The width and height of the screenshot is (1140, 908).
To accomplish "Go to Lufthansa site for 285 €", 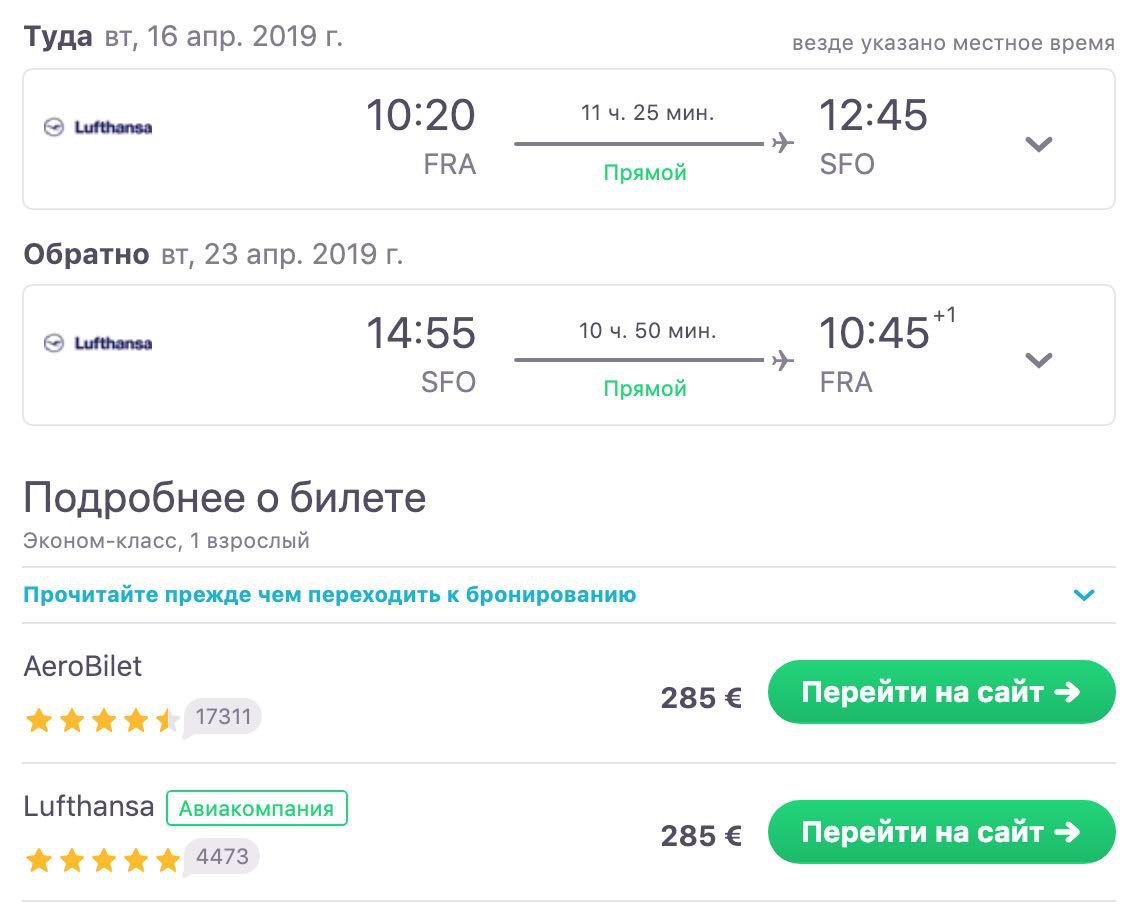I will pyautogui.click(x=940, y=832).
